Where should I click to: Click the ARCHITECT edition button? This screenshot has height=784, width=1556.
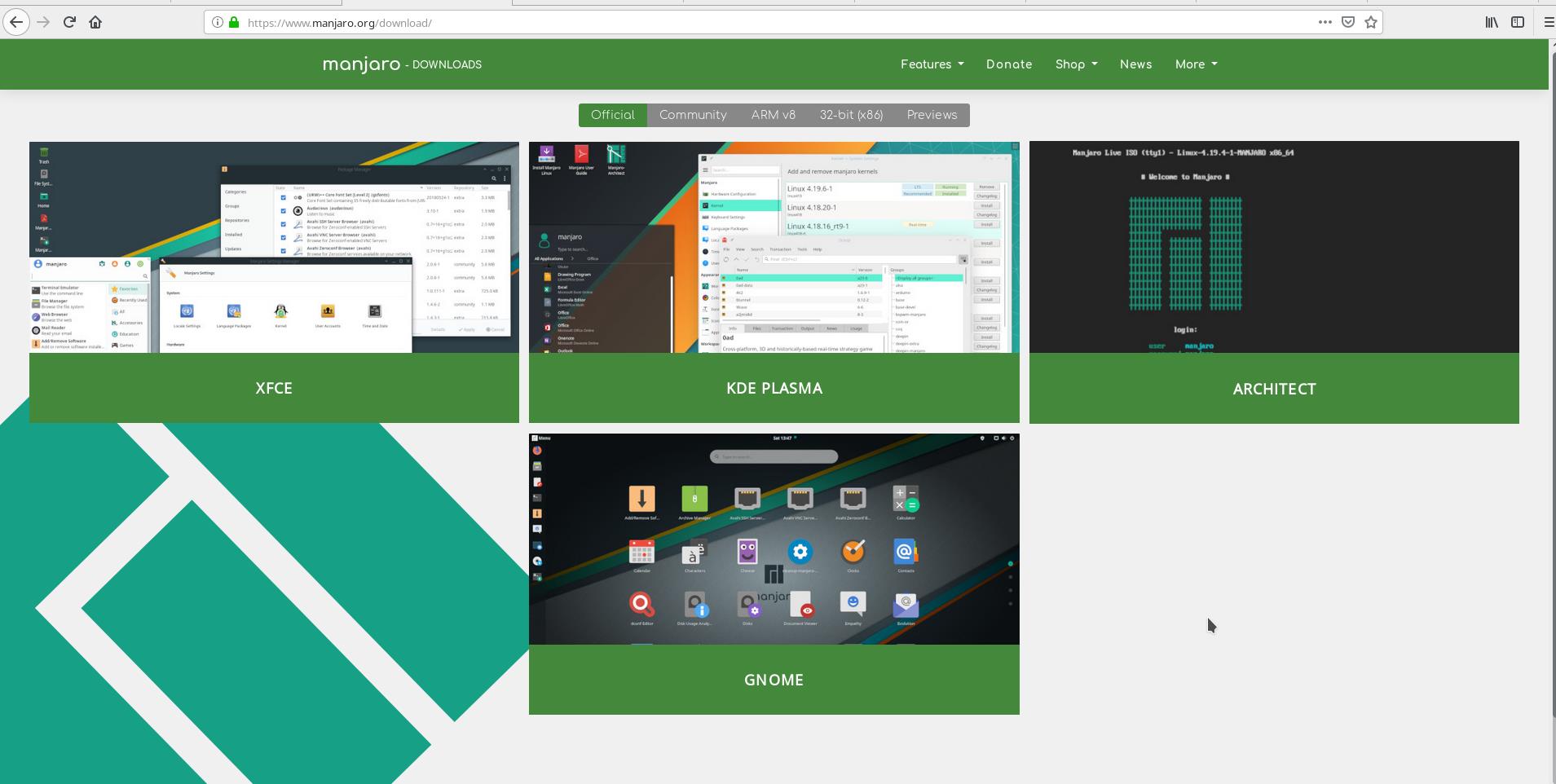1274,389
